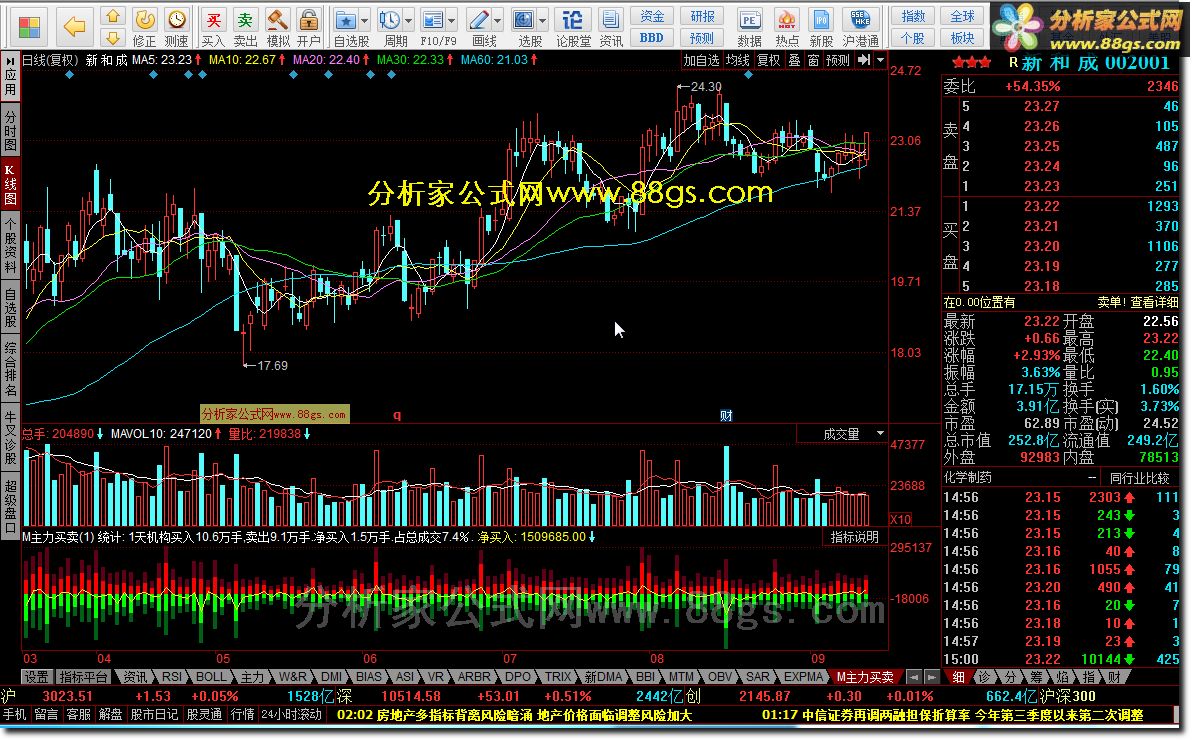The image size is (1192, 740).
Task: Open the 新股 IPO icon
Action: pos(821,27)
